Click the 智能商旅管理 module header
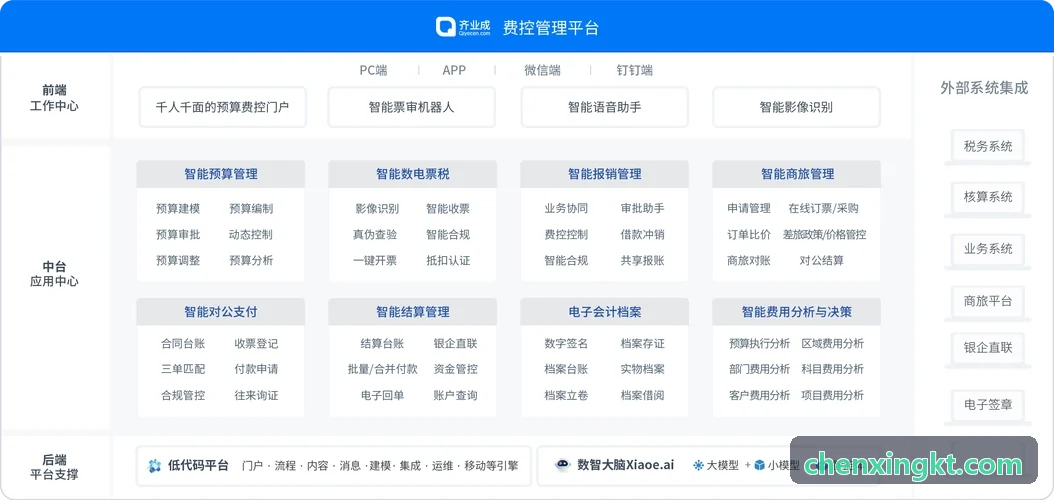 [x=797, y=174]
